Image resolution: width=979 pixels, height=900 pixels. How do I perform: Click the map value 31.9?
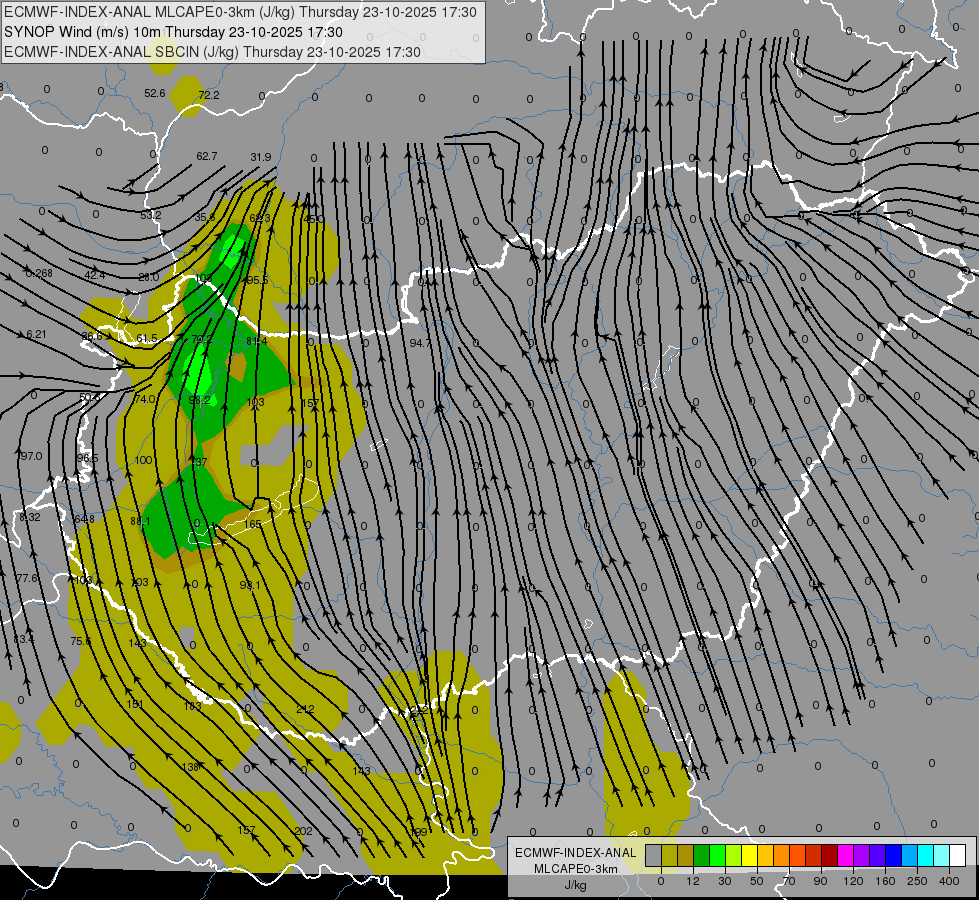[261, 157]
